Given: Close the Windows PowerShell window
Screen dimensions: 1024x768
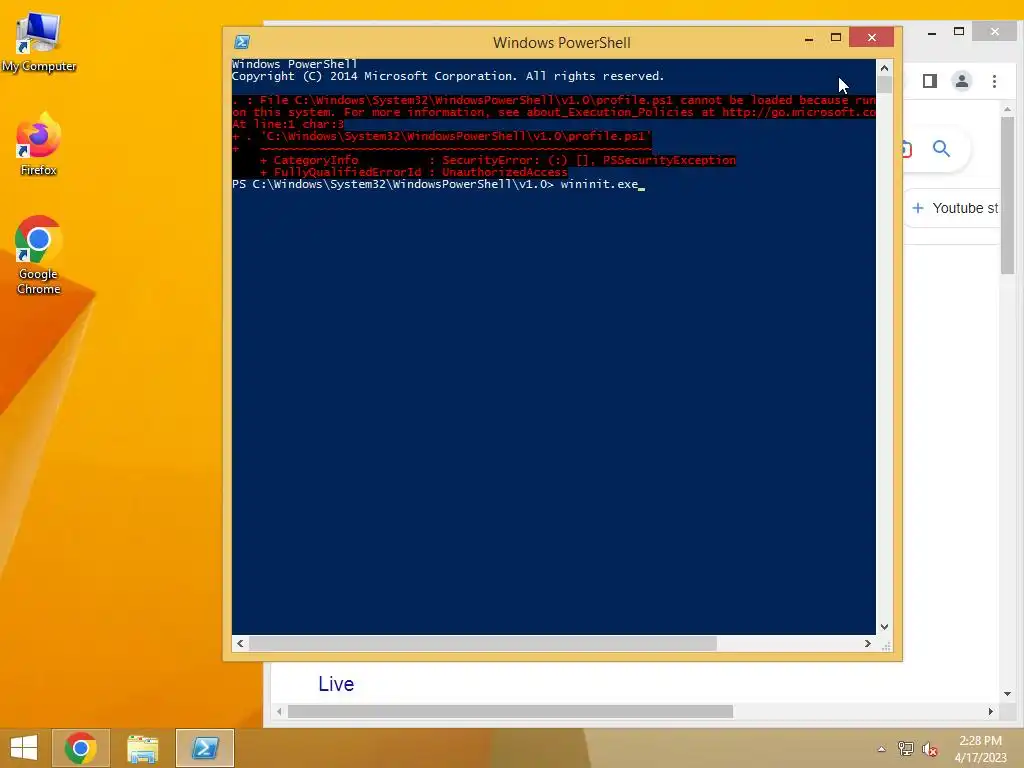Looking at the screenshot, I should [872, 38].
